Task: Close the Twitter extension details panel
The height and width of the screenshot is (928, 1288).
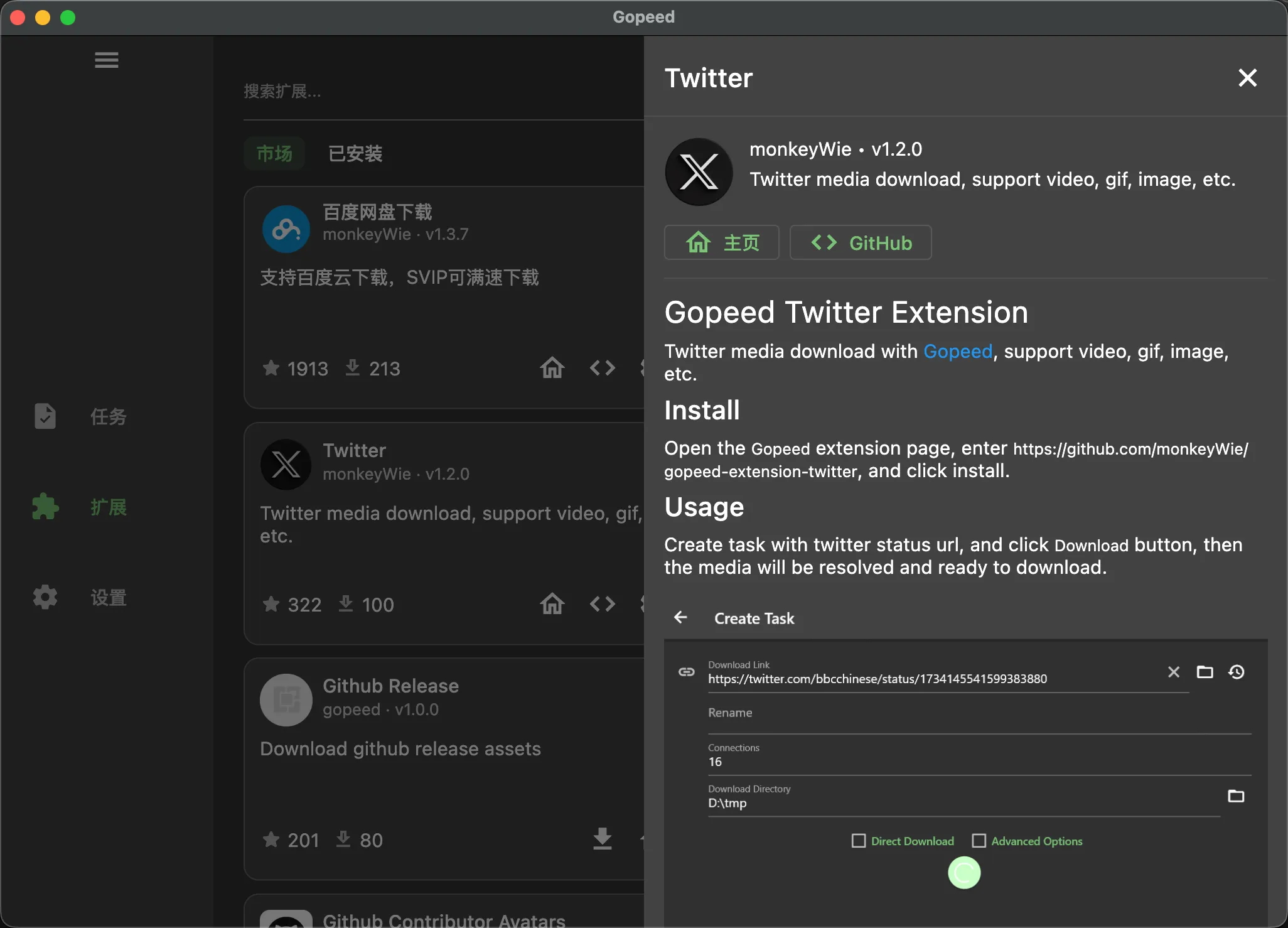Action: click(x=1247, y=78)
